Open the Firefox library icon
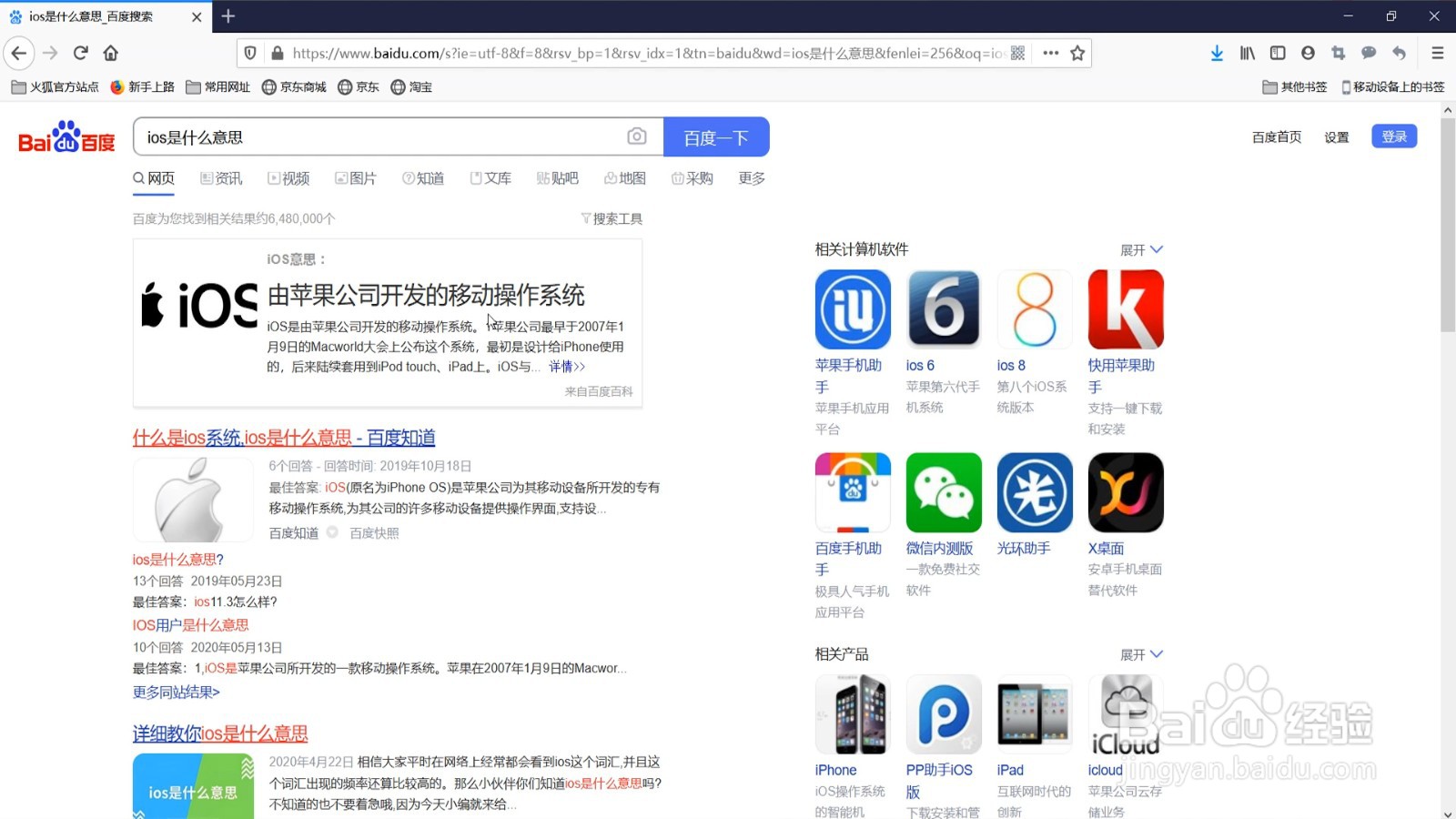Image resolution: width=1456 pixels, height=819 pixels. pyautogui.click(x=1247, y=53)
